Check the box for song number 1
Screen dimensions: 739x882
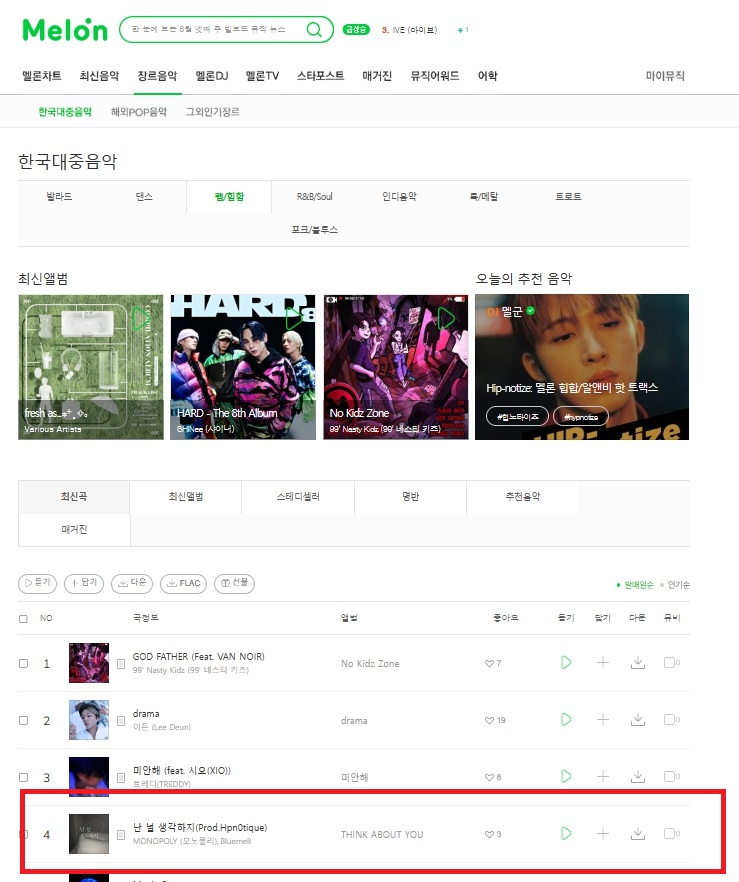tap(24, 664)
